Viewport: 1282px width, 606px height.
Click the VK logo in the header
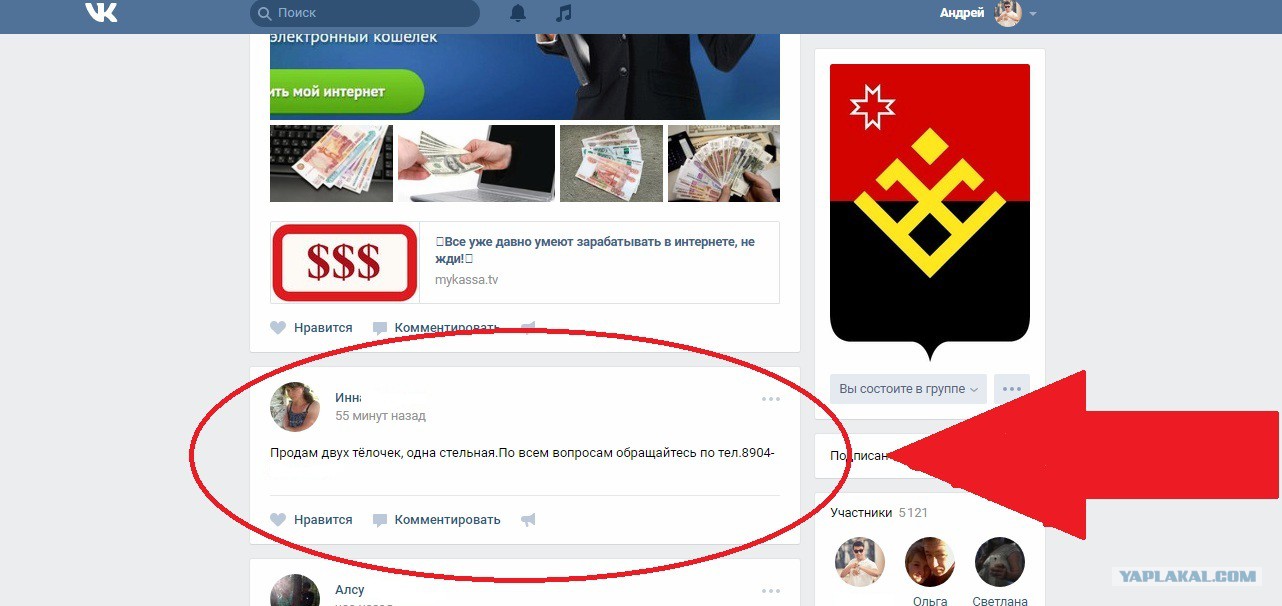click(x=101, y=13)
